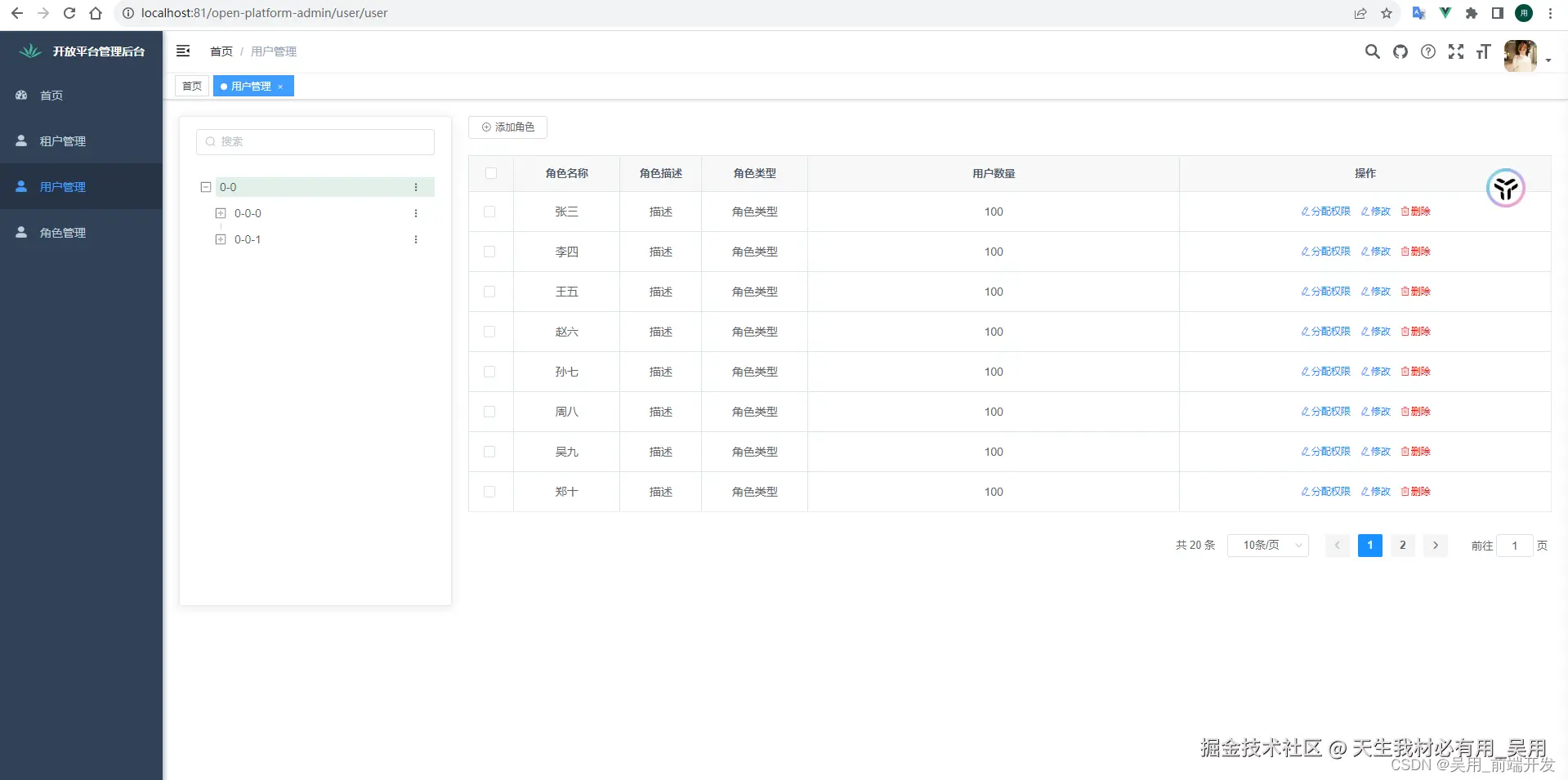
Task: Collapse the sidebar via hamburger icon
Action: pos(183,51)
